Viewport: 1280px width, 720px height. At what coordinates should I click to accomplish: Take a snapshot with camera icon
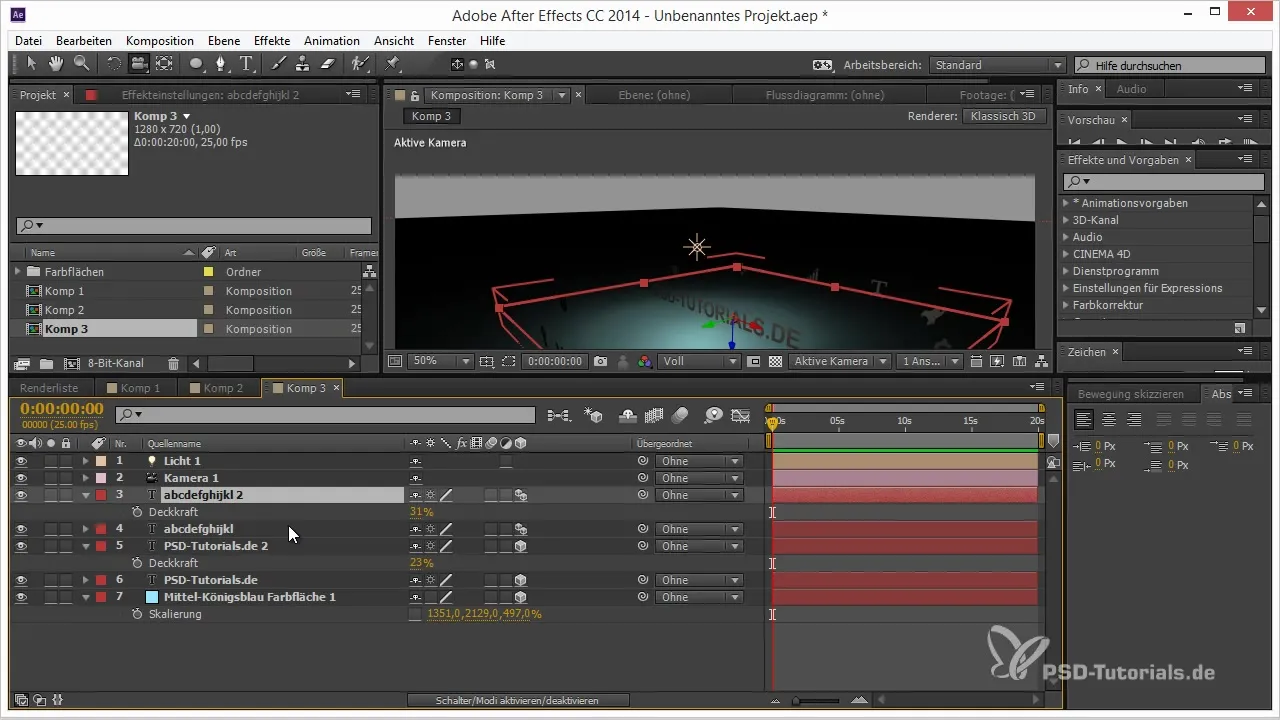tap(600, 361)
